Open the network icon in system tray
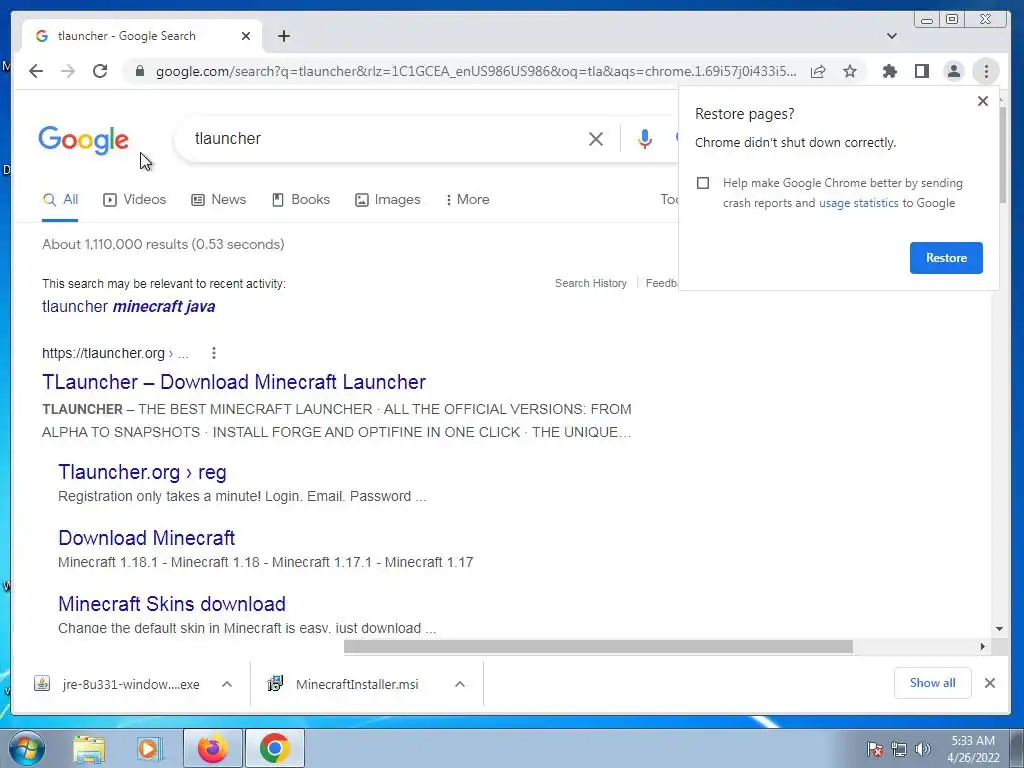The image size is (1024, 768). [x=899, y=749]
